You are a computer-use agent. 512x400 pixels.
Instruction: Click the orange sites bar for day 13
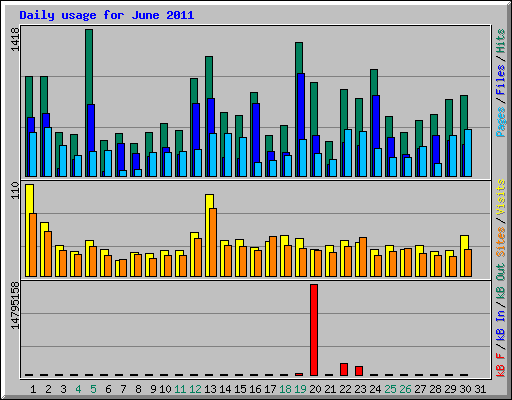[x=213, y=242]
